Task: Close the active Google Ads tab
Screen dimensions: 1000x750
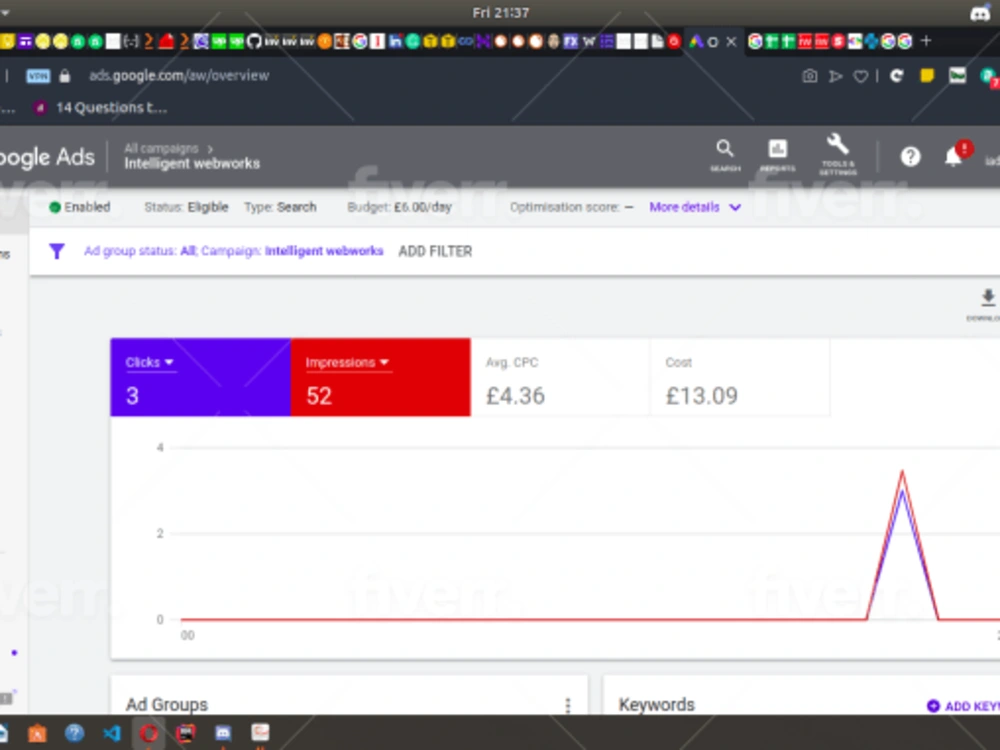Action: coord(732,41)
